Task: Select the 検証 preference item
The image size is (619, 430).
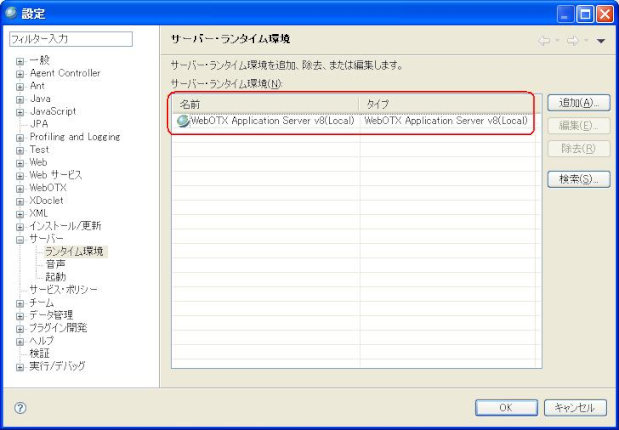Action: tap(40, 353)
